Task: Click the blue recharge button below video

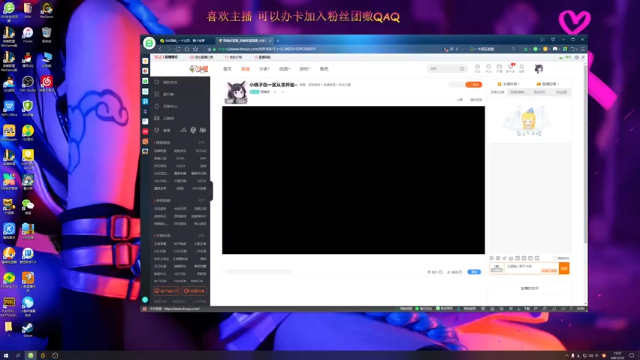Action: click(474, 272)
